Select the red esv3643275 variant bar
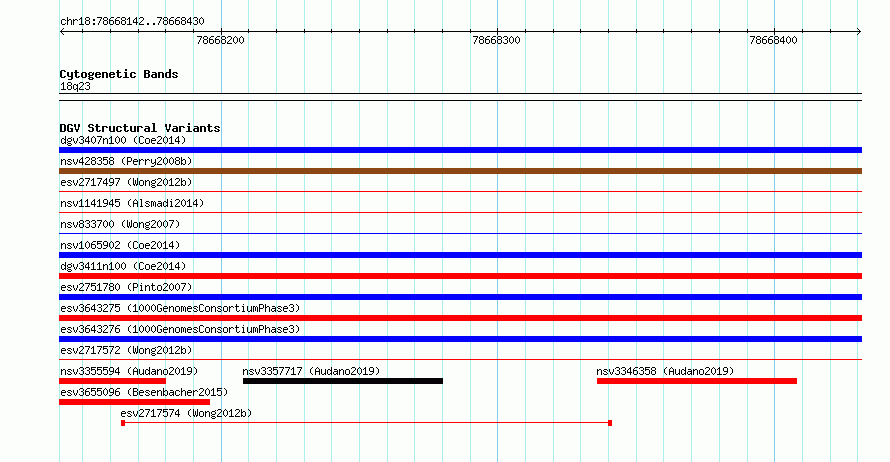The width and height of the screenshot is (890, 462). (460, 318)
